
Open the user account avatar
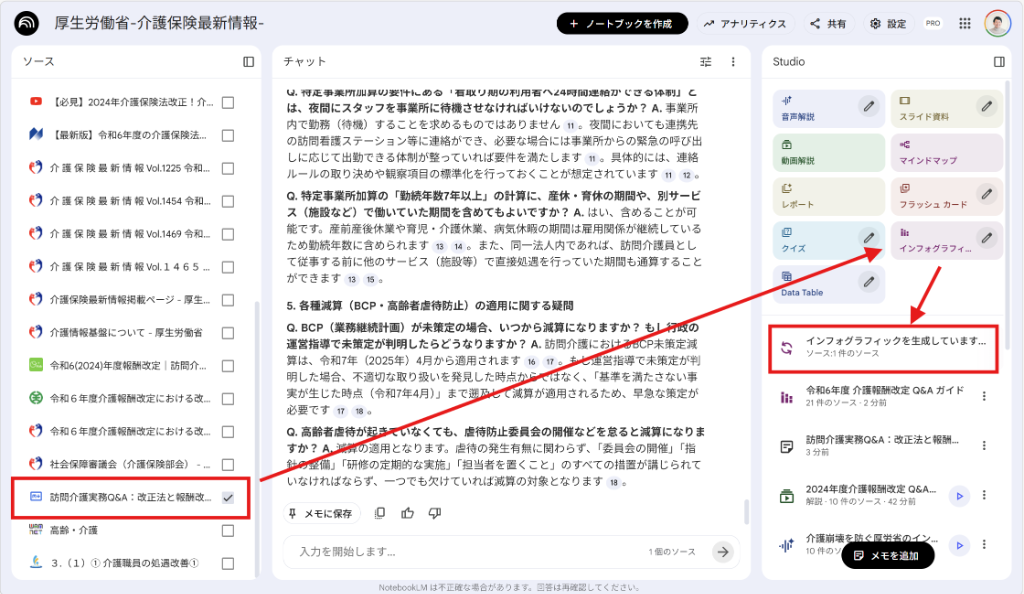click(x=997, y=23)
